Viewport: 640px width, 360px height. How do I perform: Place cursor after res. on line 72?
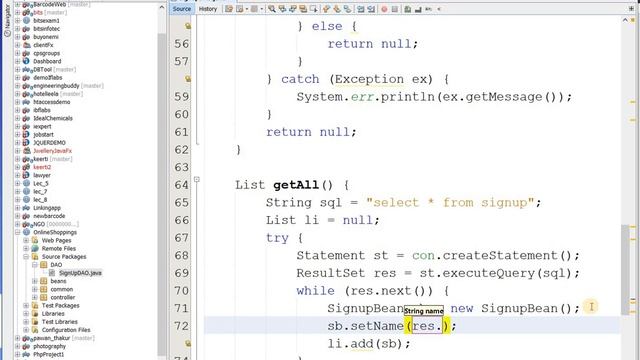tap(443, 326)
